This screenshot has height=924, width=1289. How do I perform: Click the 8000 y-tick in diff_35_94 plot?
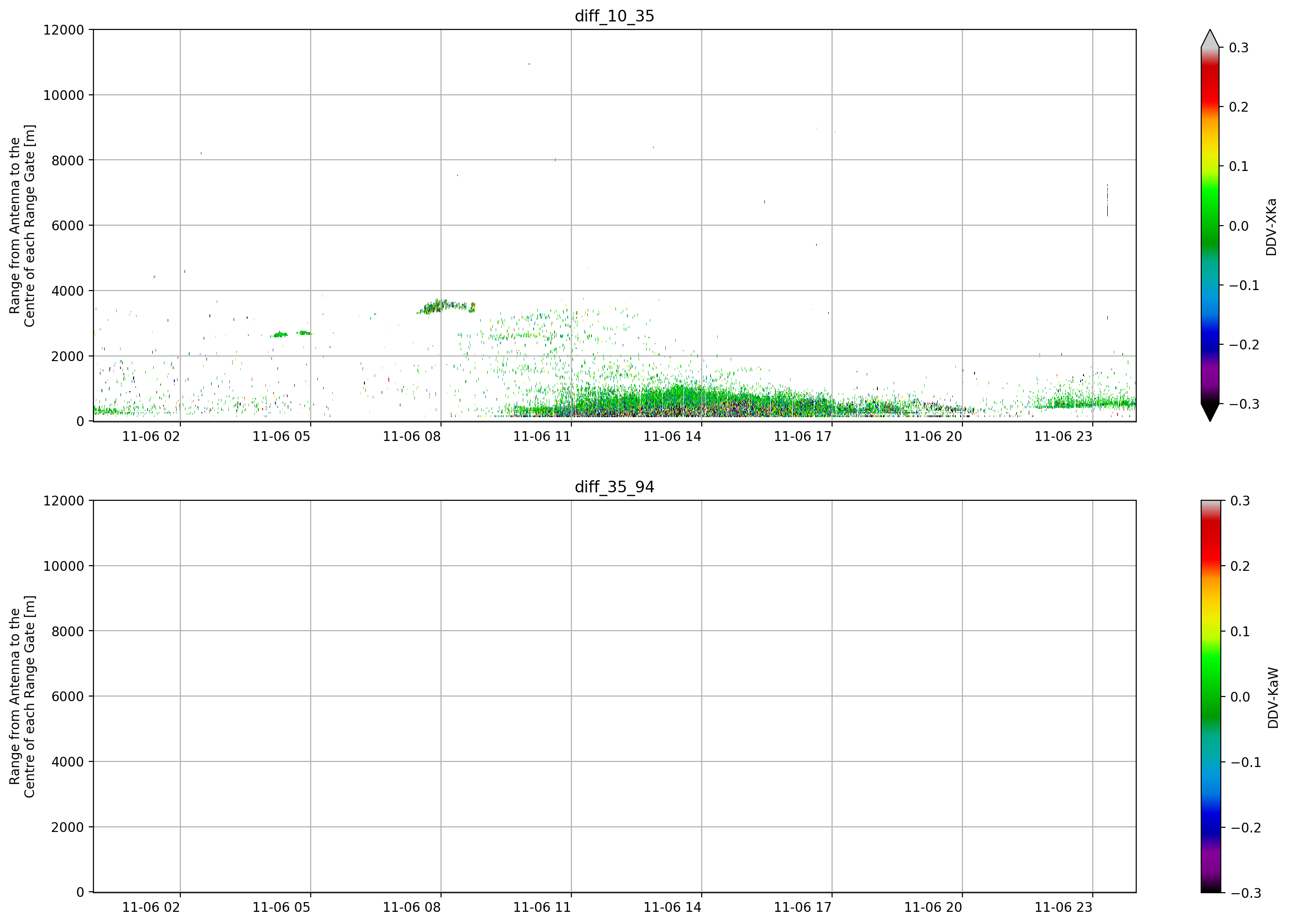click(x=68, y=632)
